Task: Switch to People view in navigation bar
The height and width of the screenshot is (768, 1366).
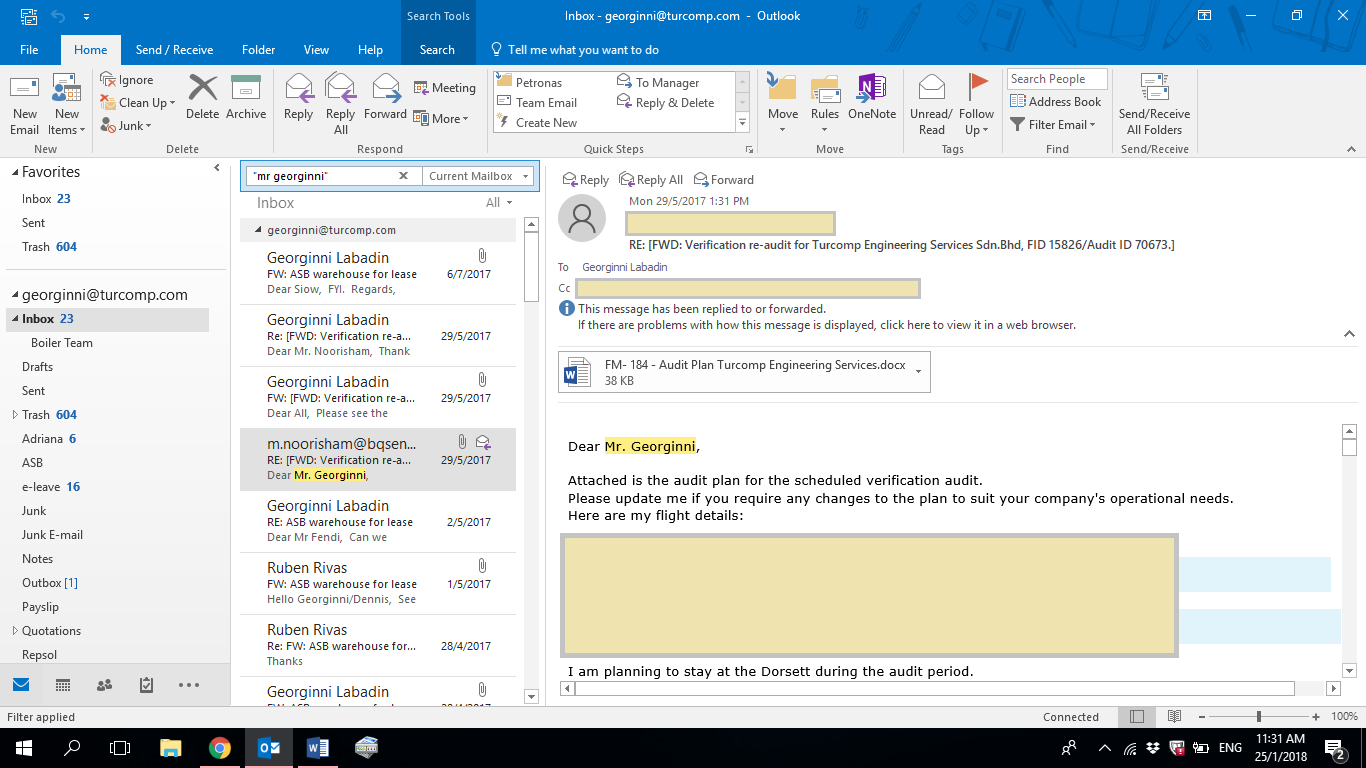Action: (104, 685)
